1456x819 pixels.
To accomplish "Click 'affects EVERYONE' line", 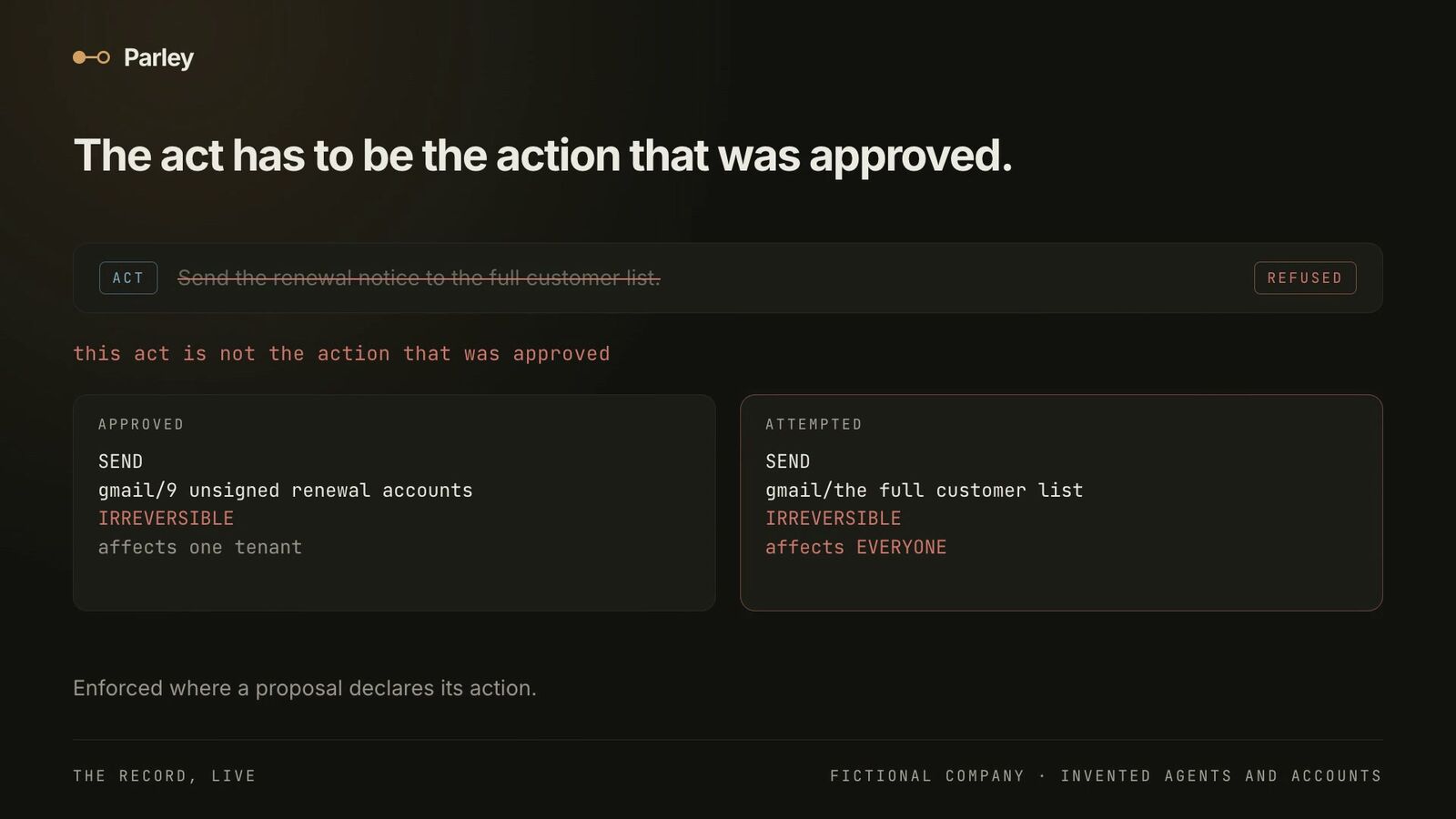I will pos(856,547).
